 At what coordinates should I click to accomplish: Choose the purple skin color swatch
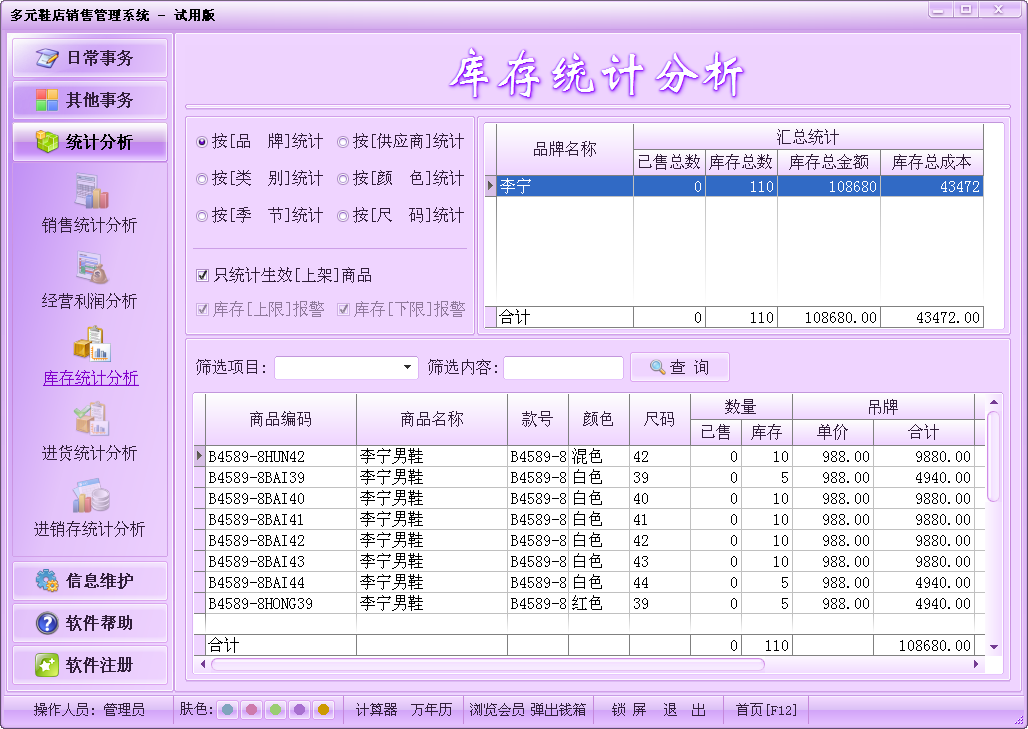(300, 709)
